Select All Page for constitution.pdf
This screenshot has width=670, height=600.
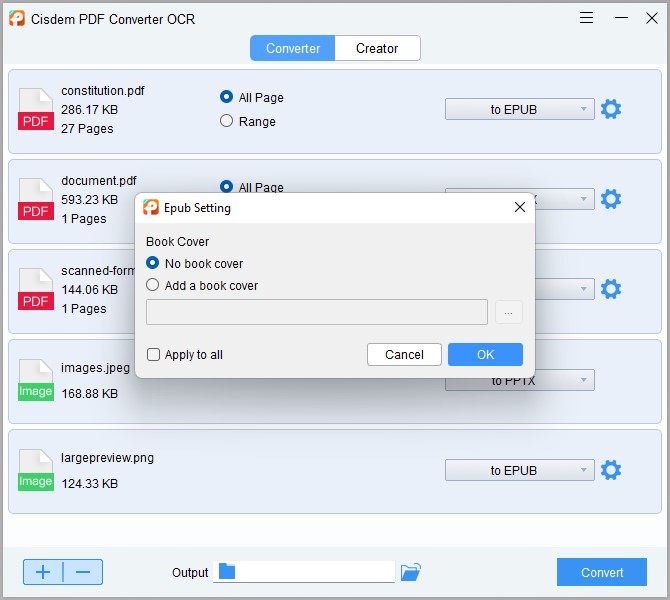pos(226,97)
